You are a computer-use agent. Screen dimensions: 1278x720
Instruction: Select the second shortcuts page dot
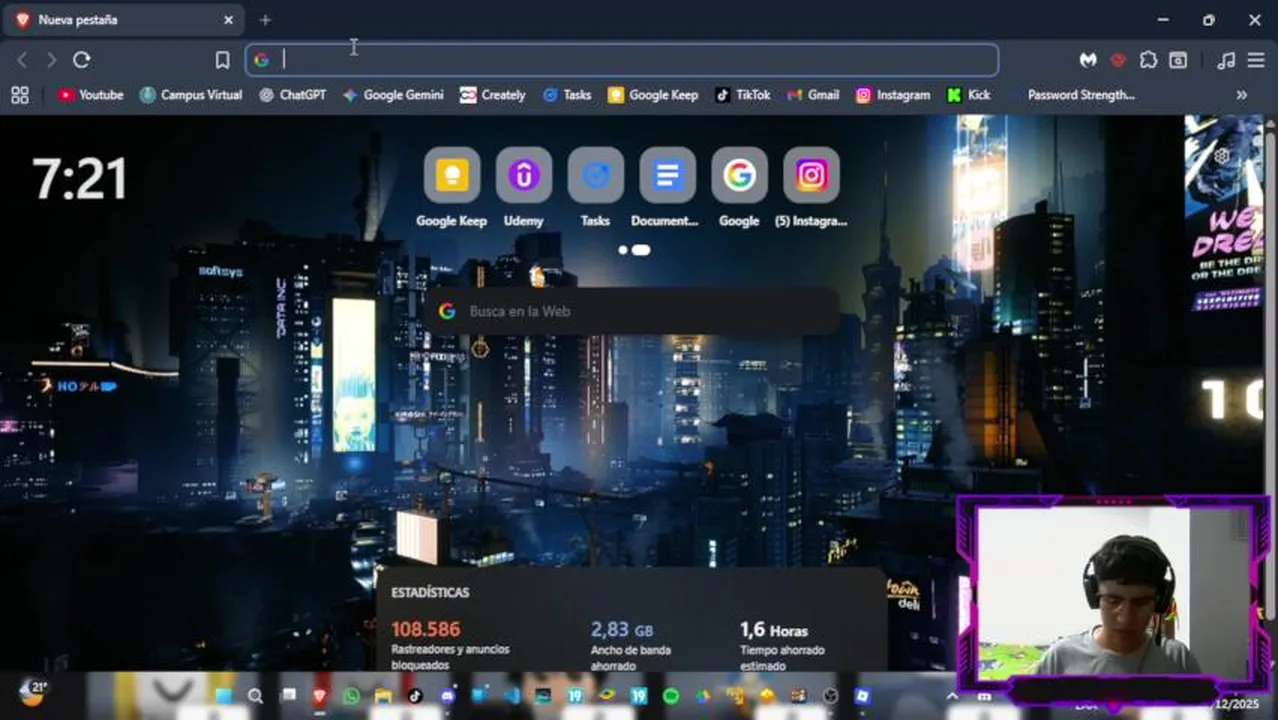(641, 250)
